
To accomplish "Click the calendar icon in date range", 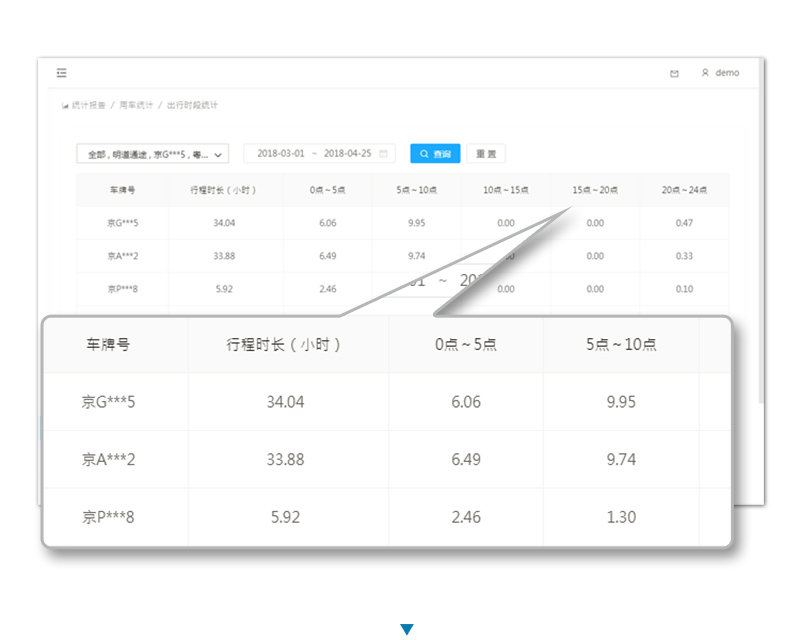I will pyautogui.click(x=384, y=154).
